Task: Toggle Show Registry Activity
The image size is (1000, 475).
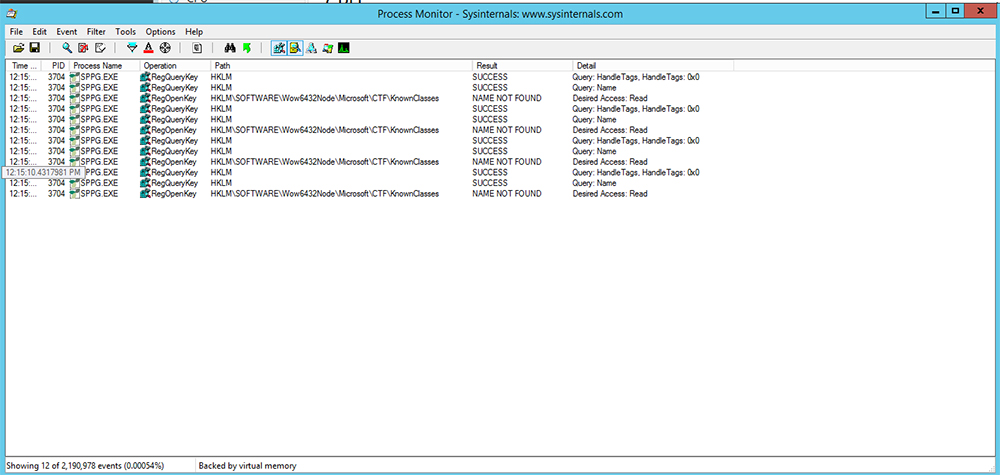Action: (279, 48)
